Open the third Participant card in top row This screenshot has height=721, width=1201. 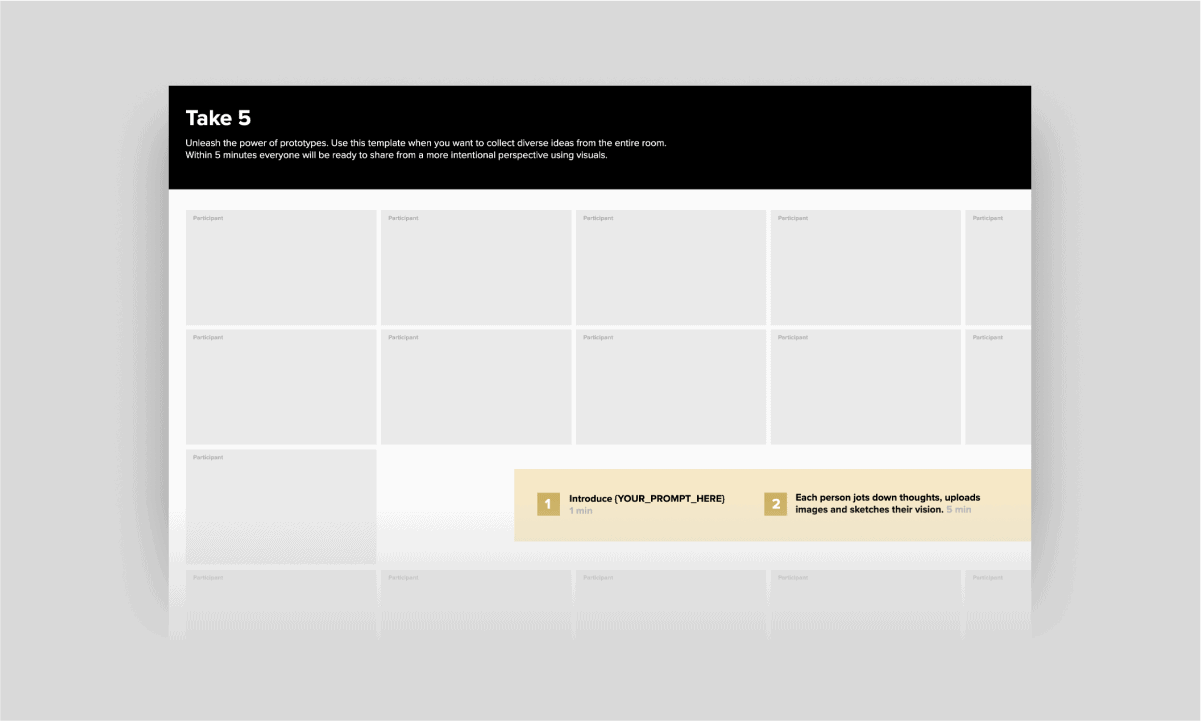point(671,267)
